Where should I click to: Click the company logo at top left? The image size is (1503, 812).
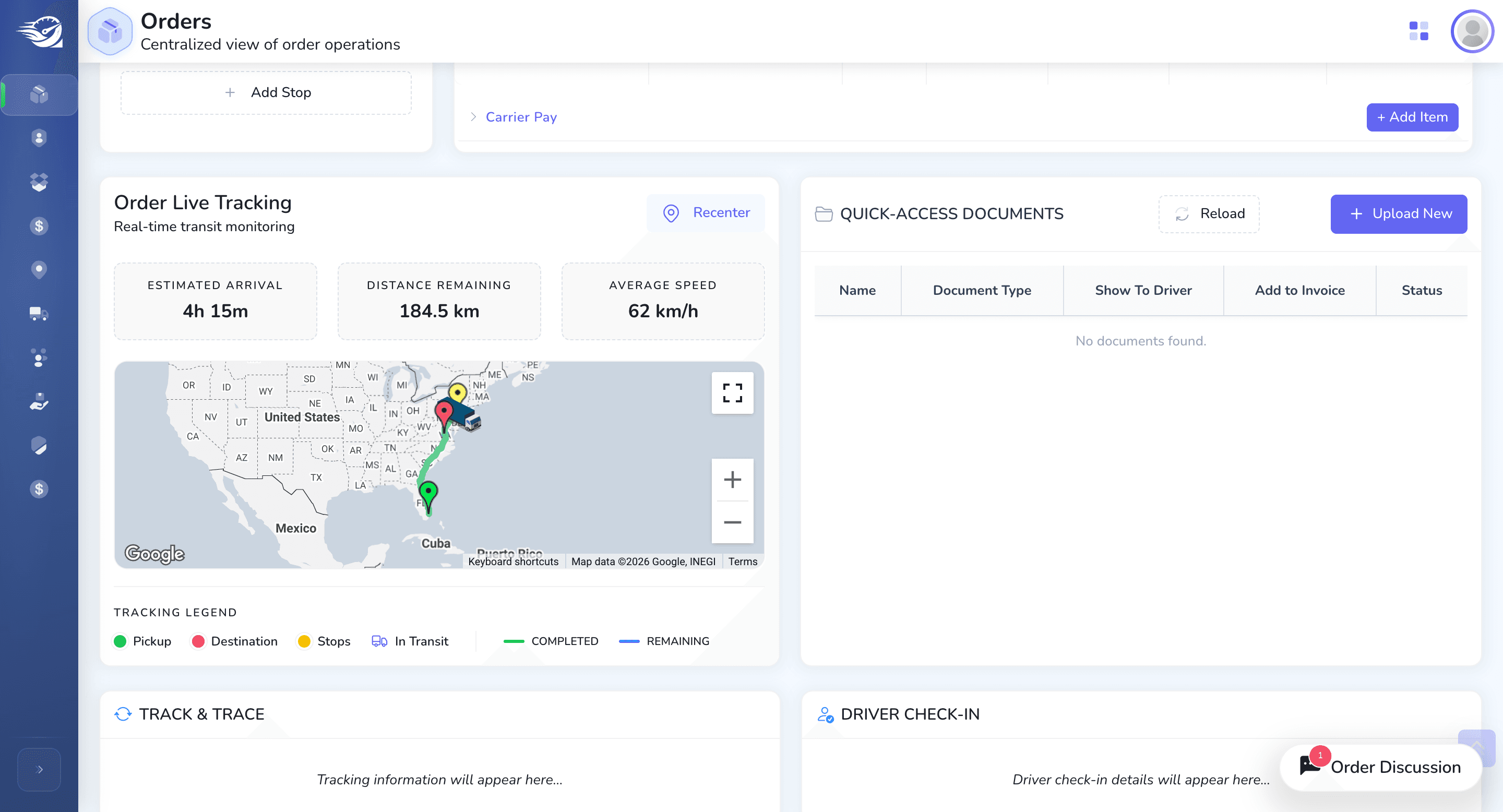coord(40,31)
